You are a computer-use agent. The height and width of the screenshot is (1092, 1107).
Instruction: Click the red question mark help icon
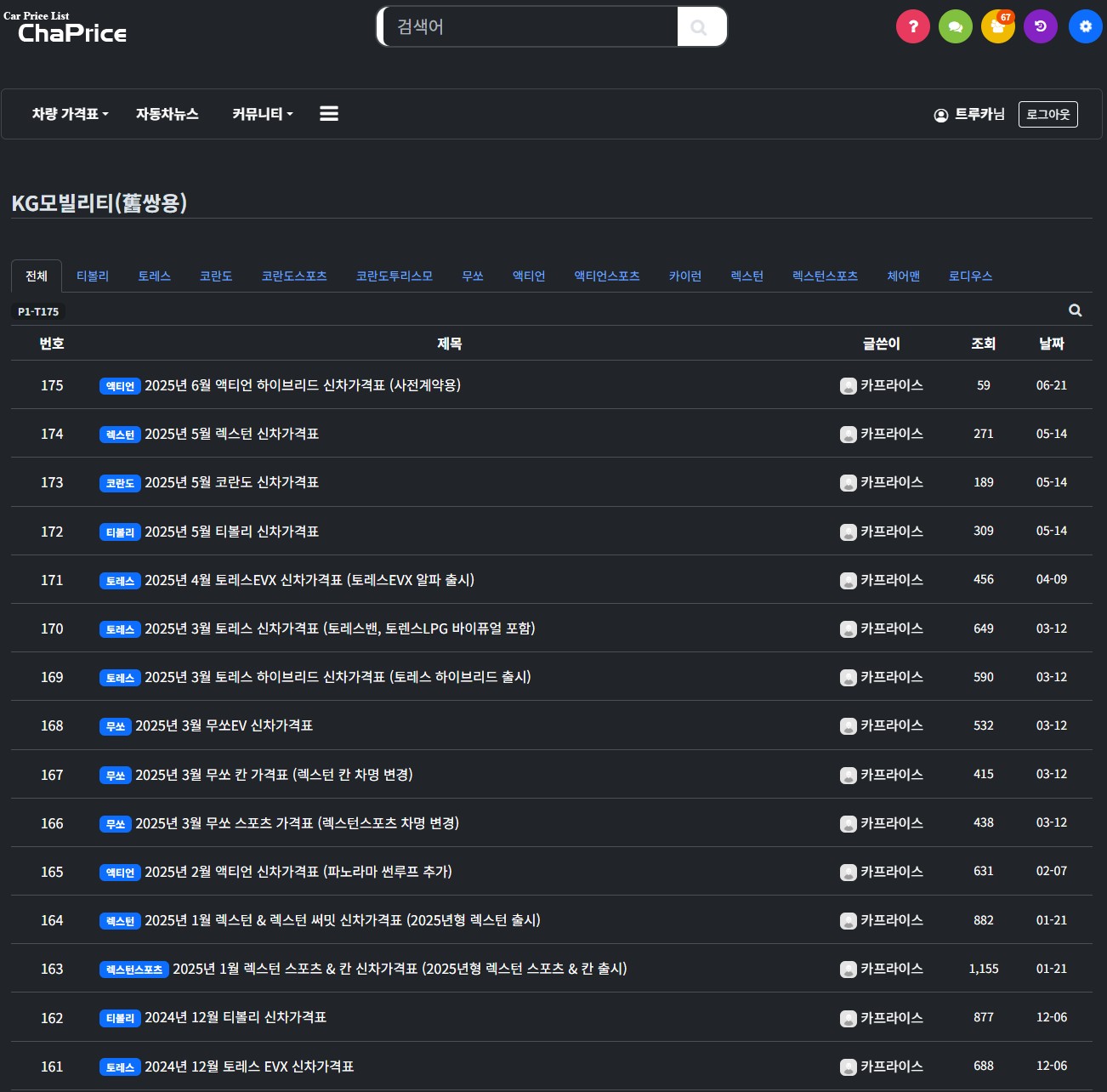913,26
